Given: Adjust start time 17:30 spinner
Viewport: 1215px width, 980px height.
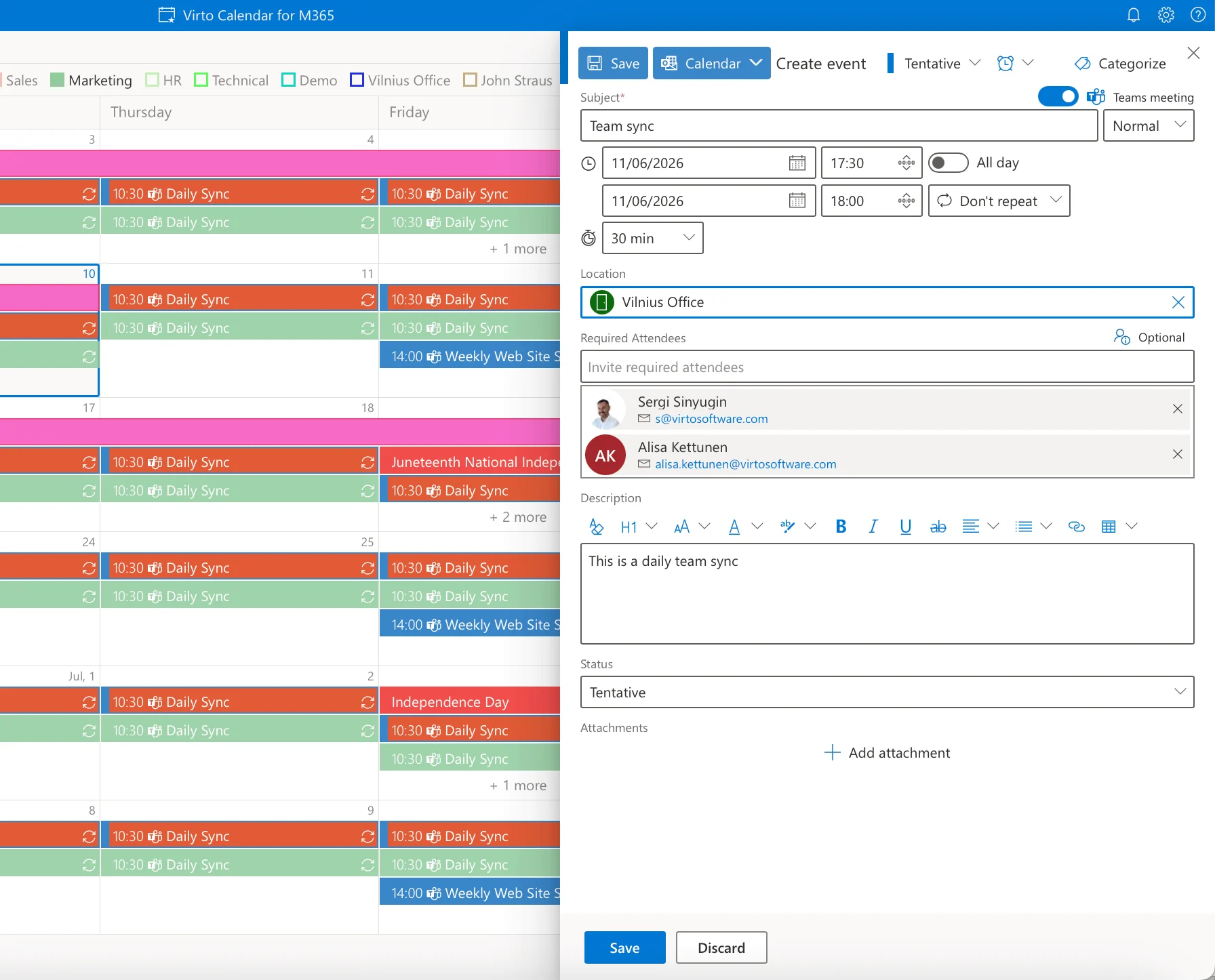Looking at the screenshot, I should tap(906, 163).
